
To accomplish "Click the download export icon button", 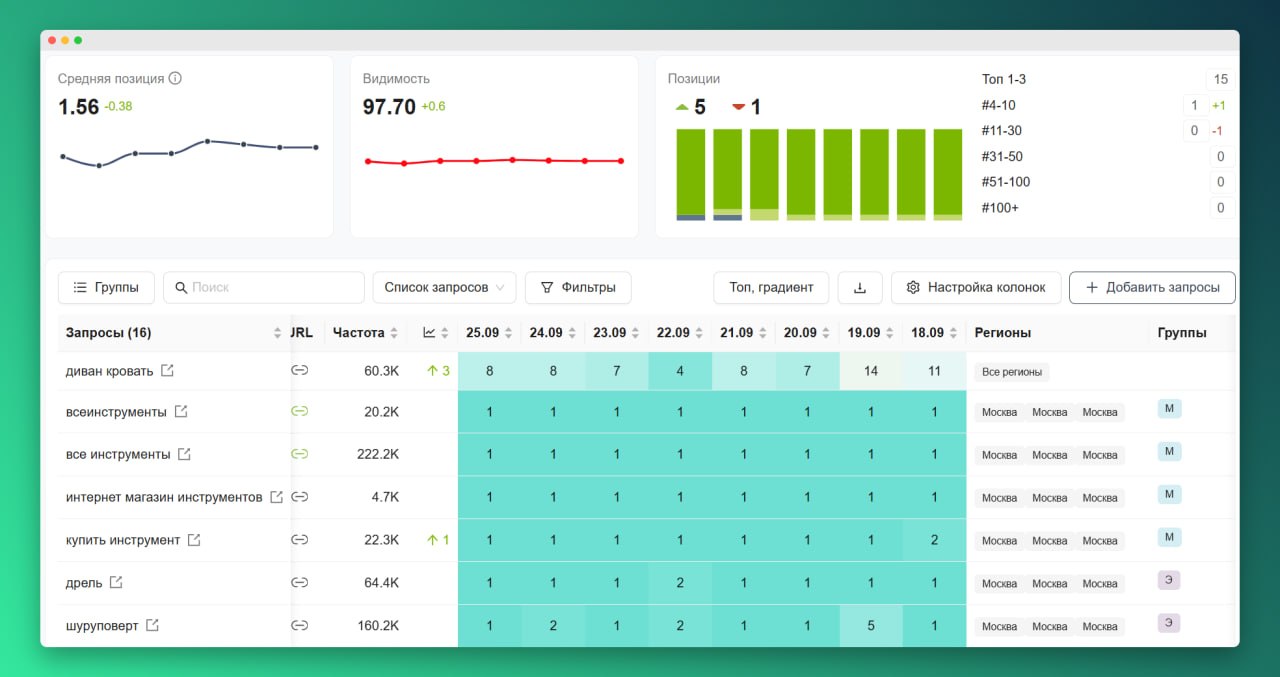I will pos(860,288).
